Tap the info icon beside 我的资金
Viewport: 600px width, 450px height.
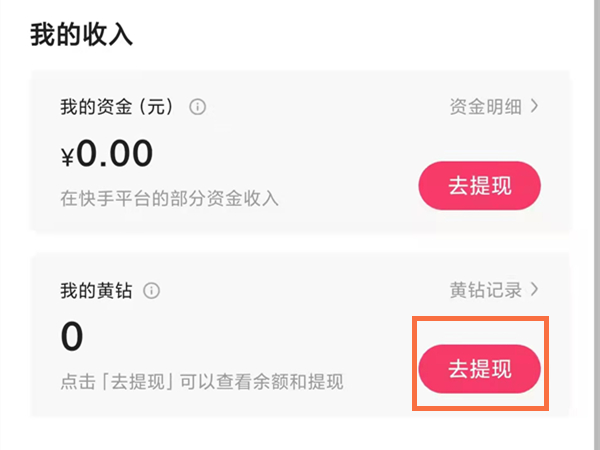pyautogui.click(x=198, y=107)
